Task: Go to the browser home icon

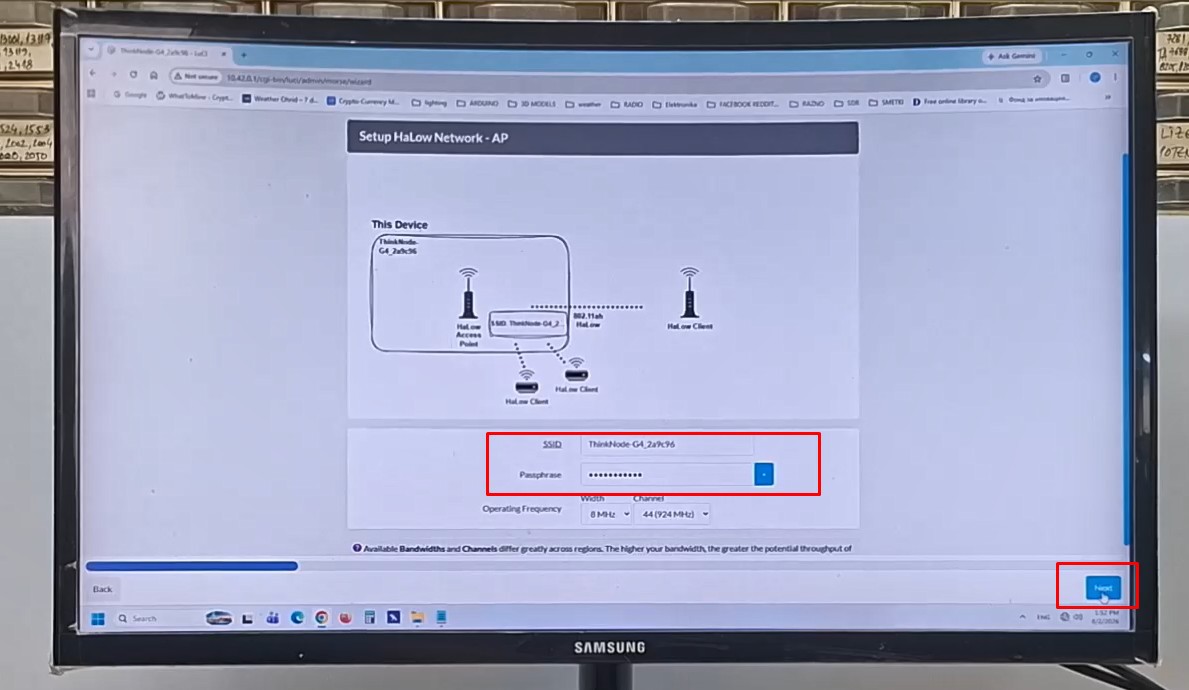Action: point(154,75)
